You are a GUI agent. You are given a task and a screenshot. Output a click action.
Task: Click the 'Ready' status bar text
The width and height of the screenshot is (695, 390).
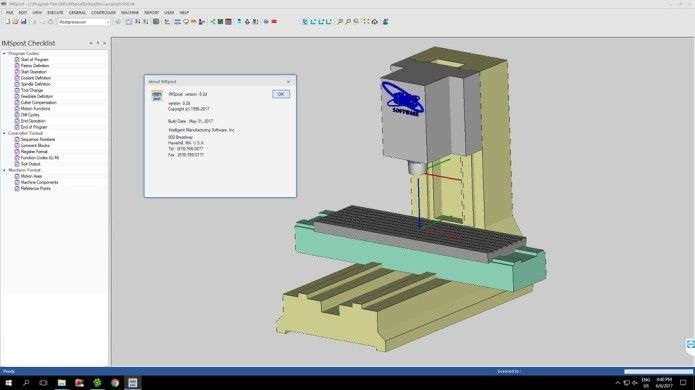tap(8, 371)
